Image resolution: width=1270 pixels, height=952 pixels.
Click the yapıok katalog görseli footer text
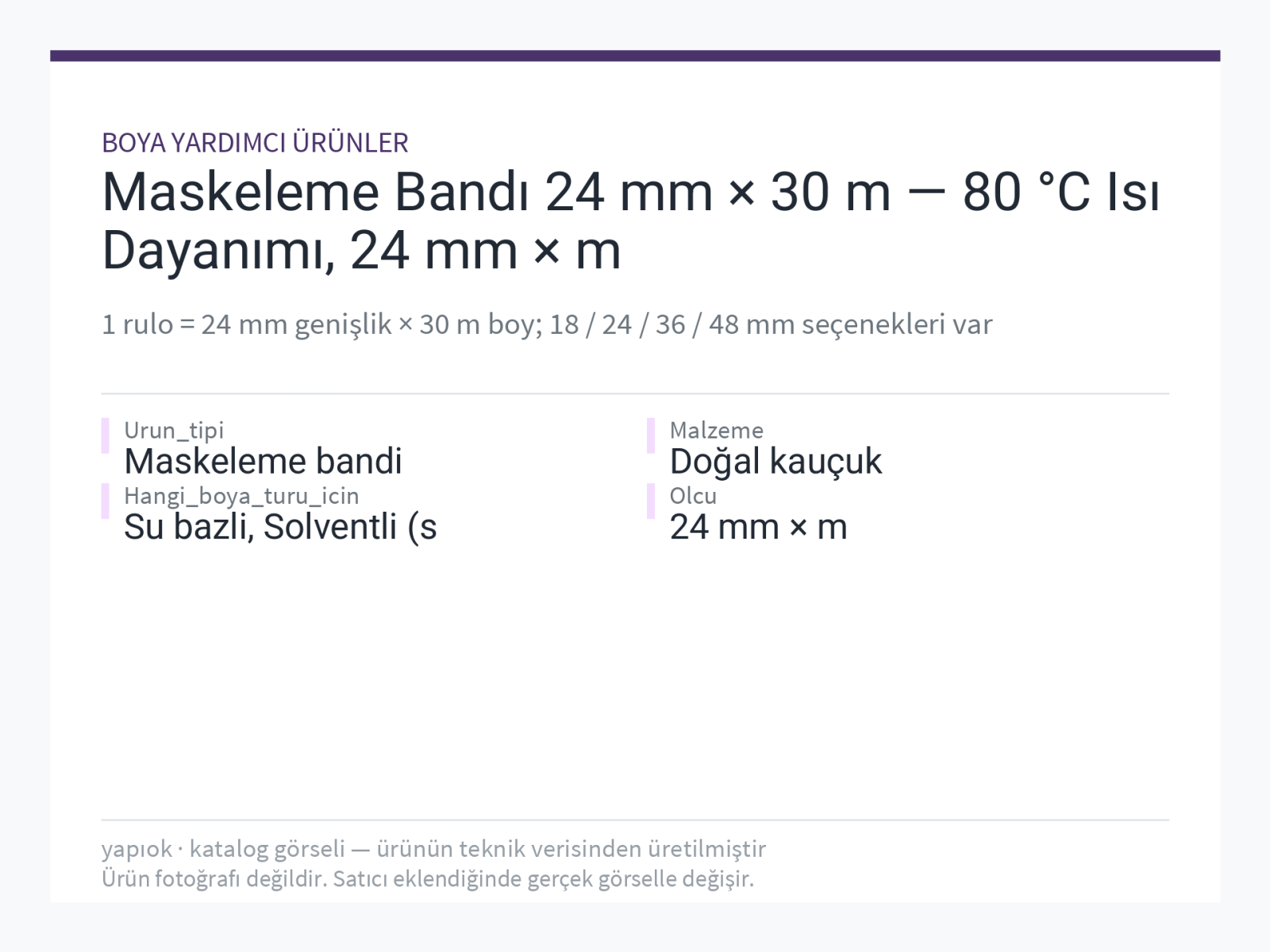click(x=433, y=849)
